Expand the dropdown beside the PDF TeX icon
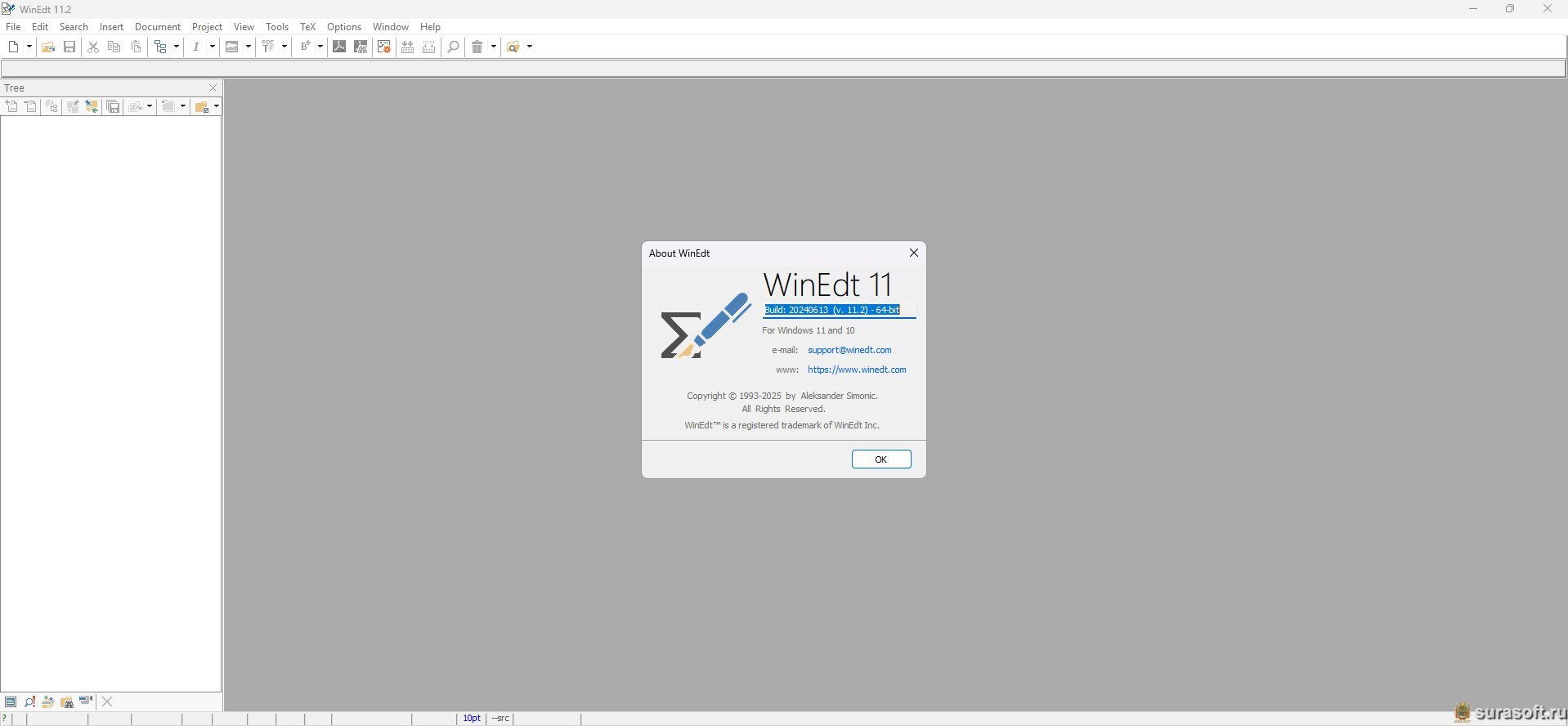This screenshot has width=1568, height=726. point(284,47)
